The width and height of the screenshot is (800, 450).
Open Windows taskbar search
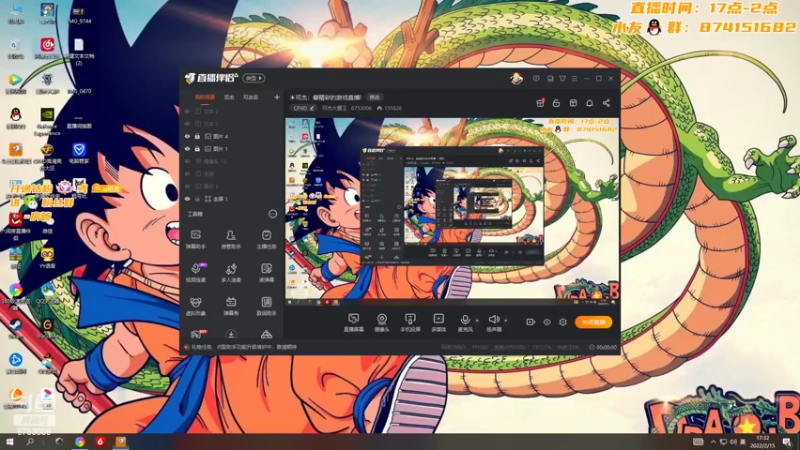(30, 442)
